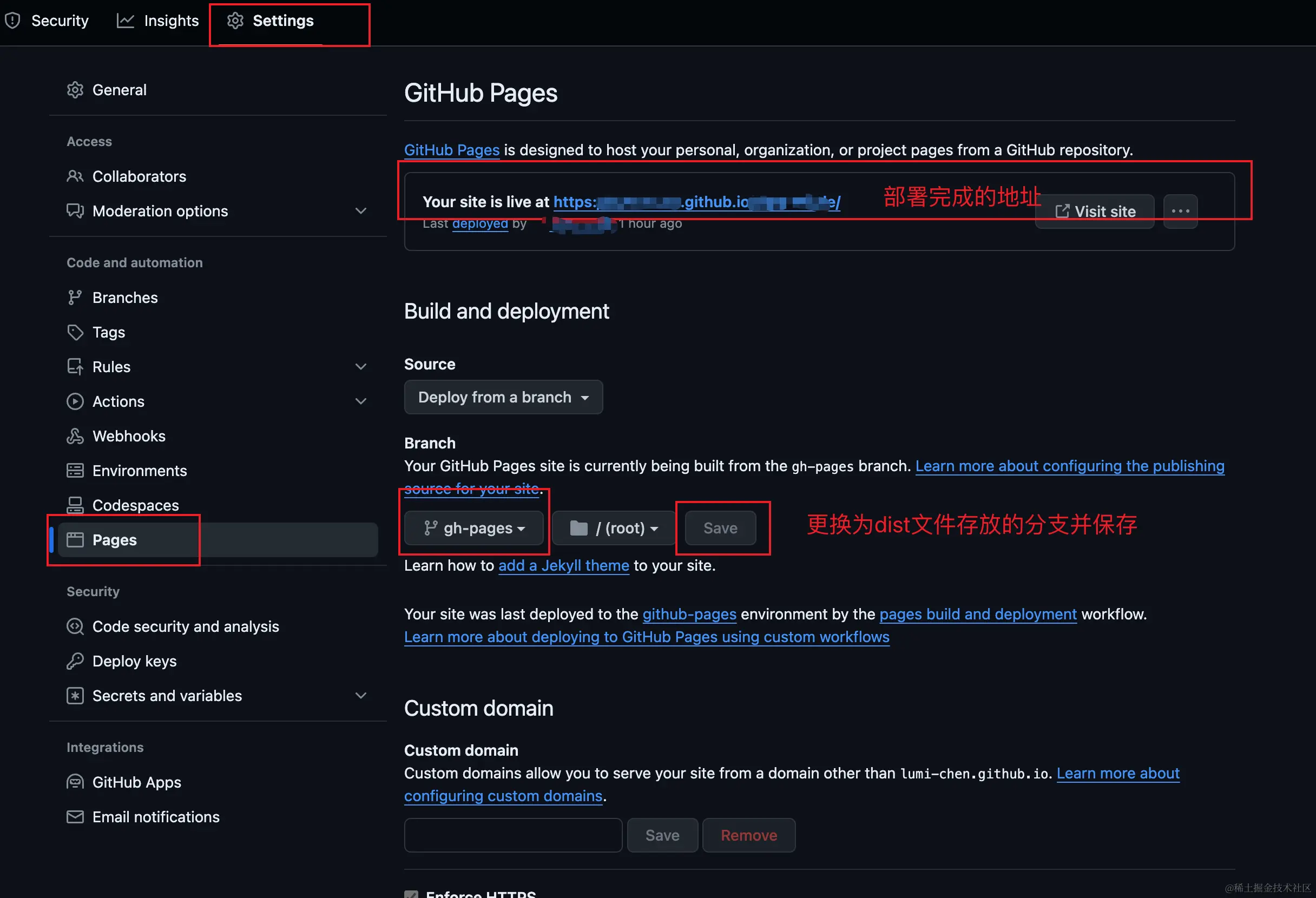Click the Environments server icon

pyautogui.click(x=75, y=471)
